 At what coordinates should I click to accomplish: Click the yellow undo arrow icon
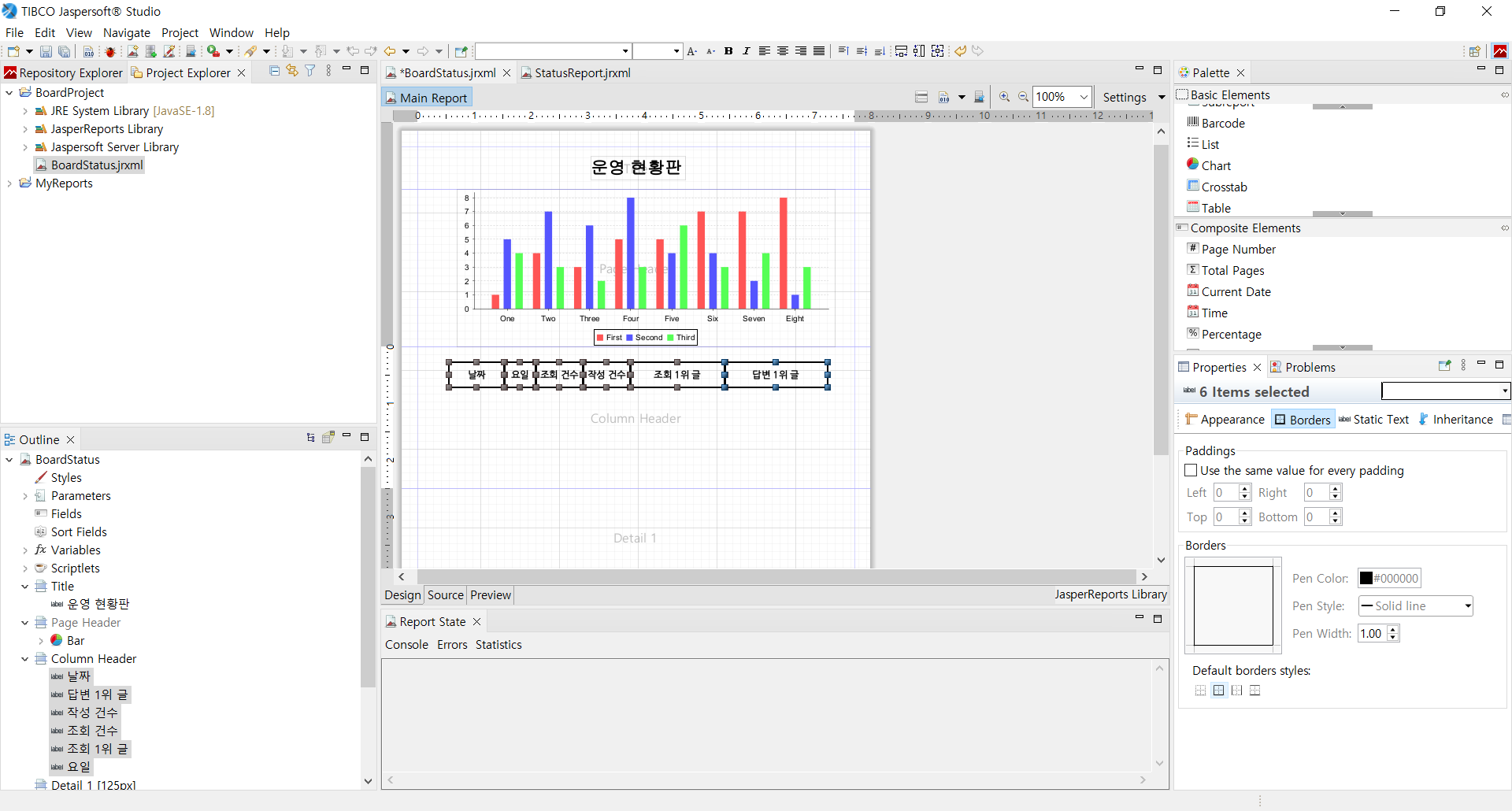(960, 51)
